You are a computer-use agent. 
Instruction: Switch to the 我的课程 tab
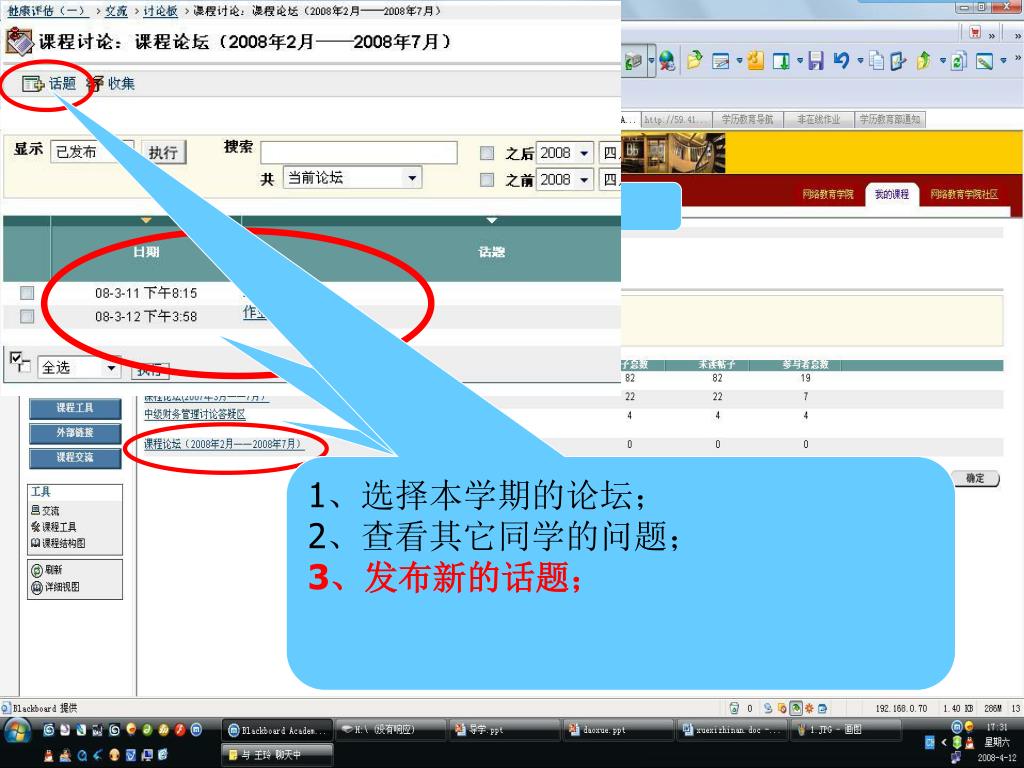pyautogui.click(x=891, y=194)
